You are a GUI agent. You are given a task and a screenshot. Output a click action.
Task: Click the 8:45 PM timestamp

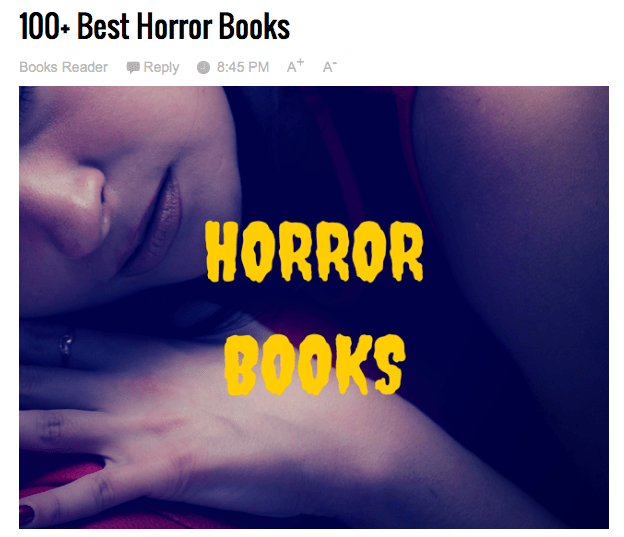(243, 67)
